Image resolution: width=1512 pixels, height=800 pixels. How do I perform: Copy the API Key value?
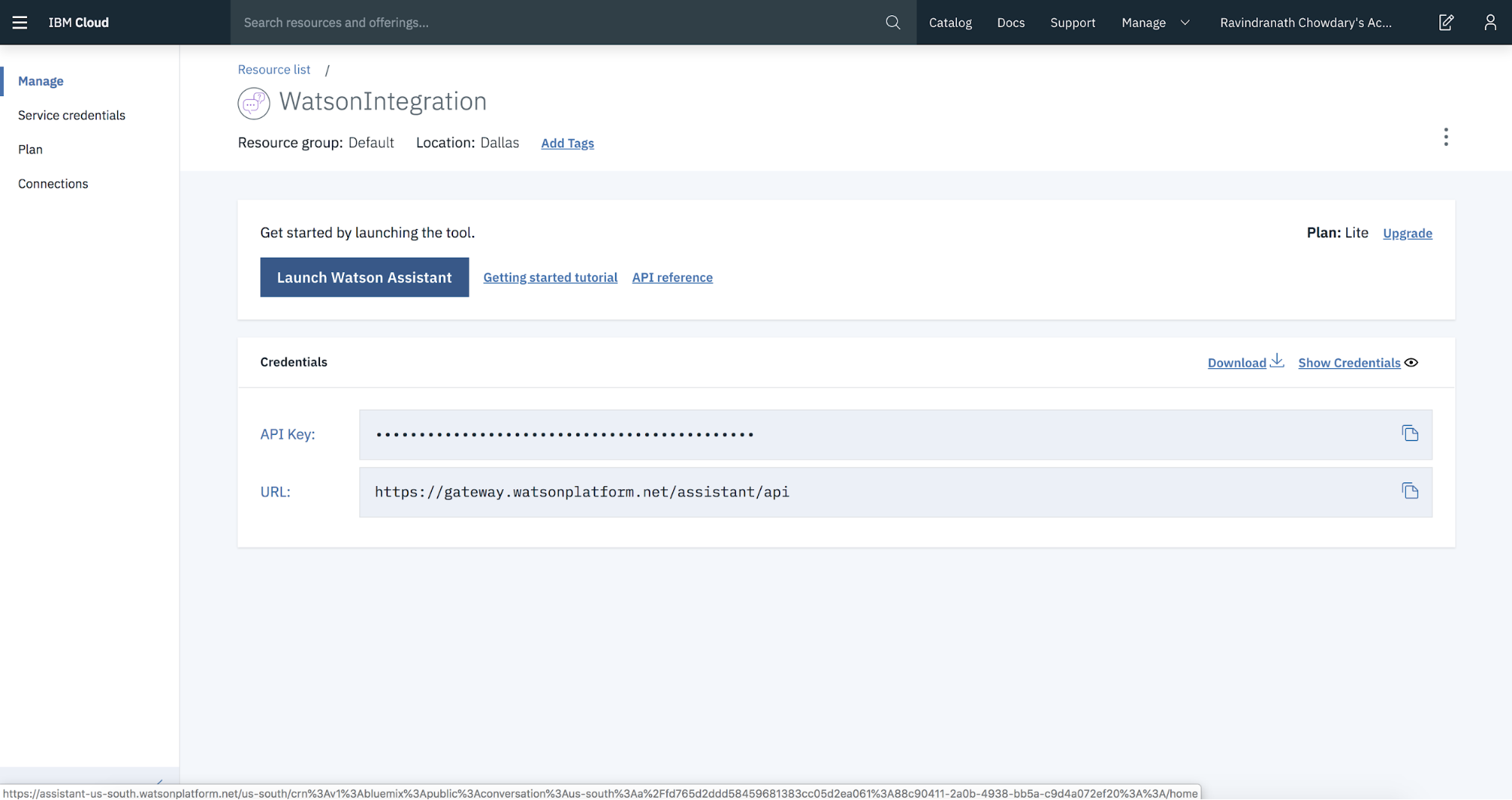pyautogui.click(x=1410, y=433)
